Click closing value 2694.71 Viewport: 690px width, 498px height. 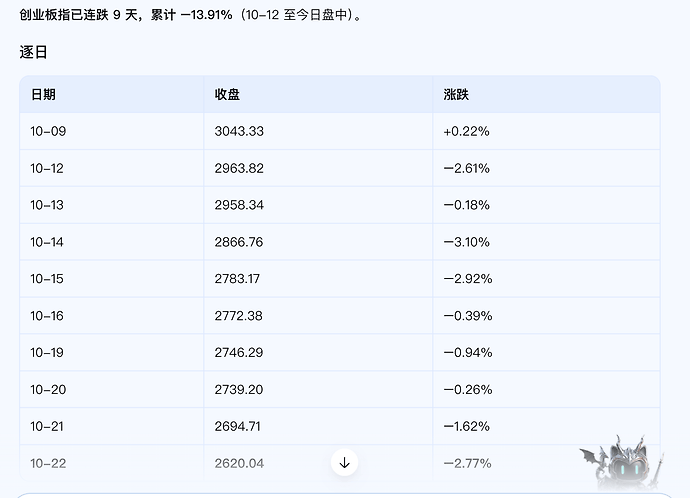pyautogui.click(x=238, y=426)
